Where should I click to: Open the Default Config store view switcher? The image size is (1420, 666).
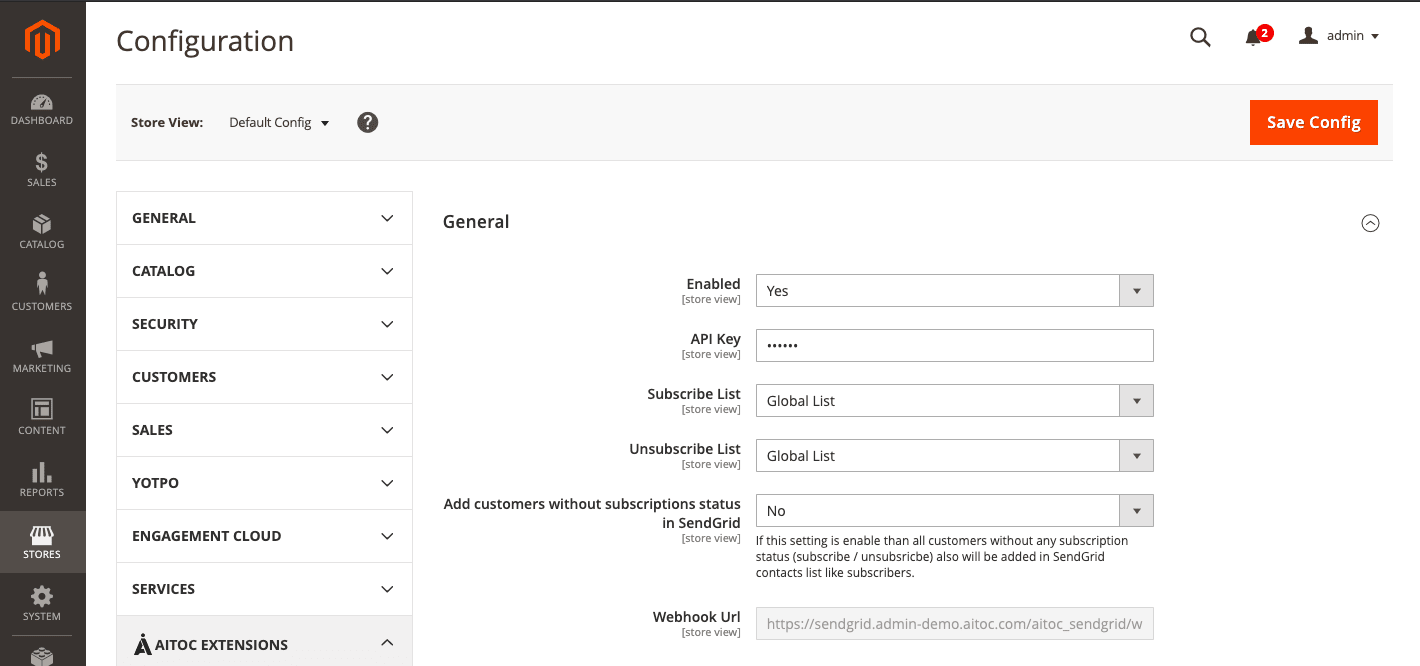click(x=279, y=123)
